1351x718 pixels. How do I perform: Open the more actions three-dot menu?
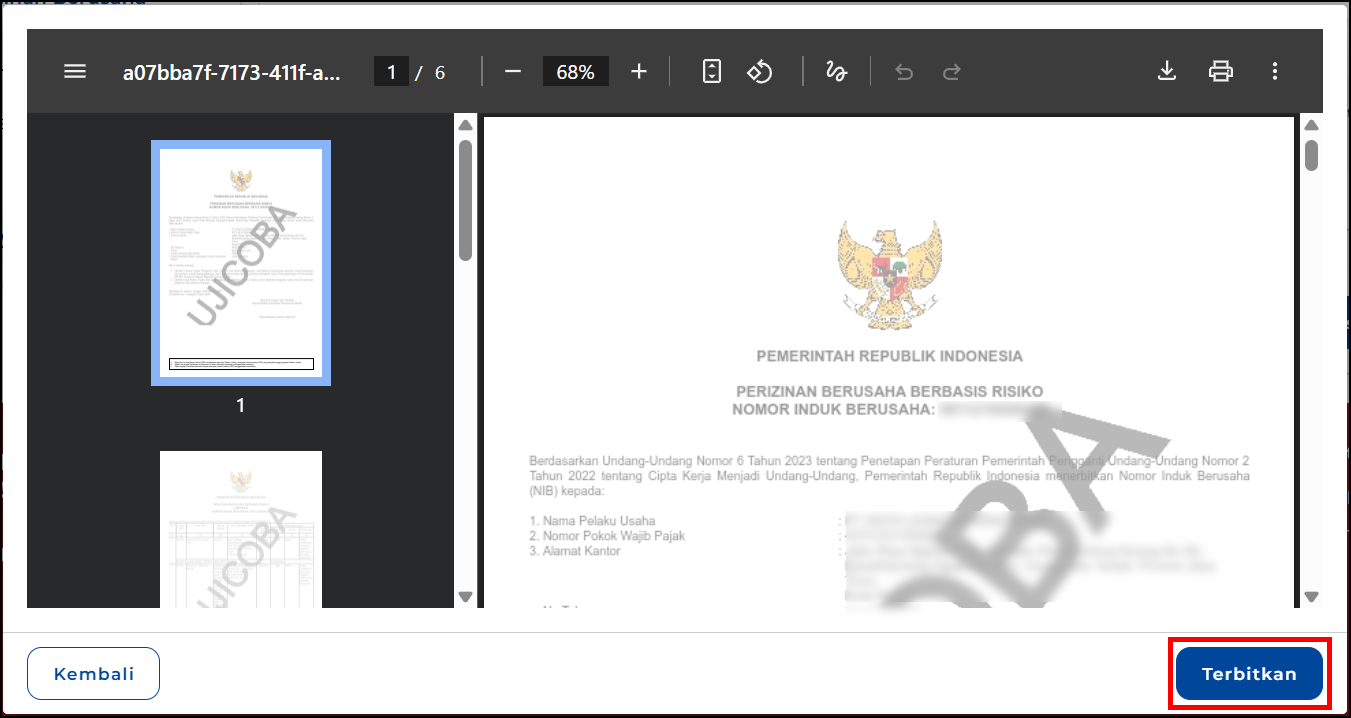[1274, 72]
